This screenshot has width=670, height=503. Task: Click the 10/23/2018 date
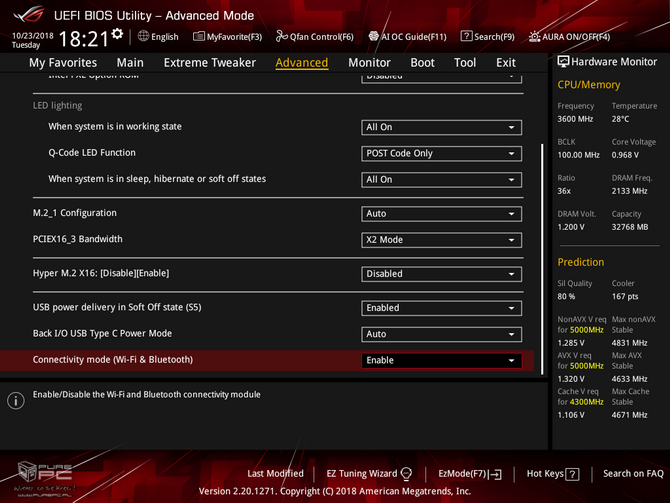pyautogui.click(x=32, y=36)
